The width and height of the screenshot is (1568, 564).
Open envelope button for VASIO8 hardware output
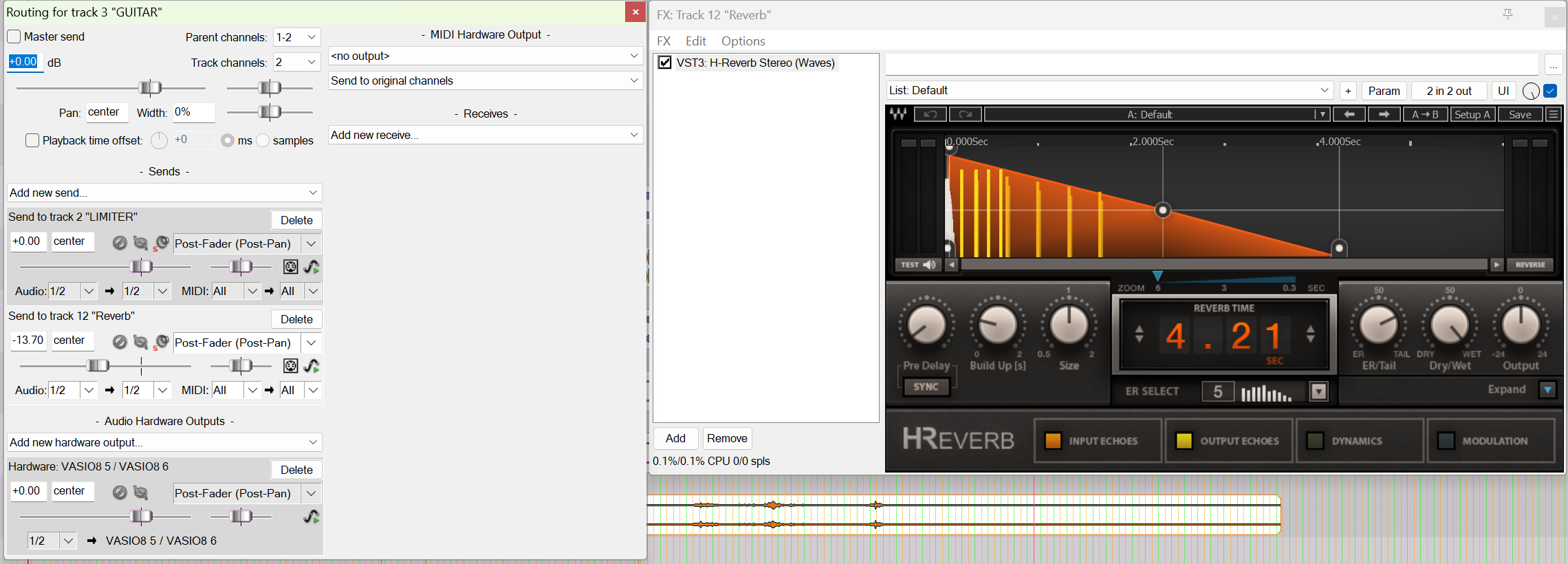click(312, 517)
